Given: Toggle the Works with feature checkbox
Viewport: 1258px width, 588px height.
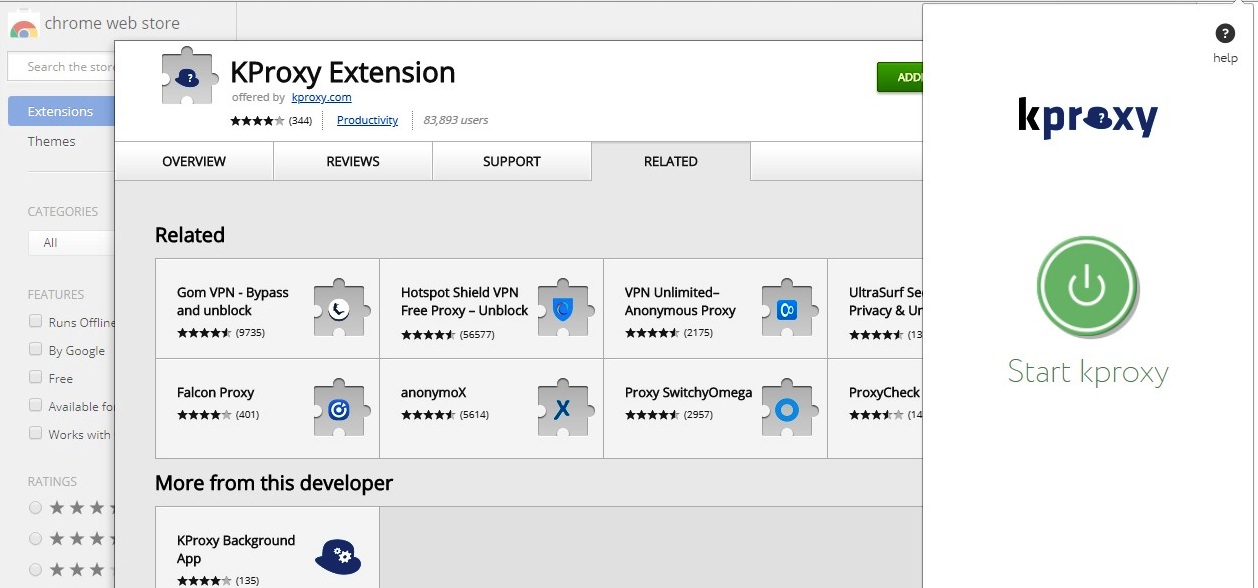Looking at the screenshot, I should [36, 434].
